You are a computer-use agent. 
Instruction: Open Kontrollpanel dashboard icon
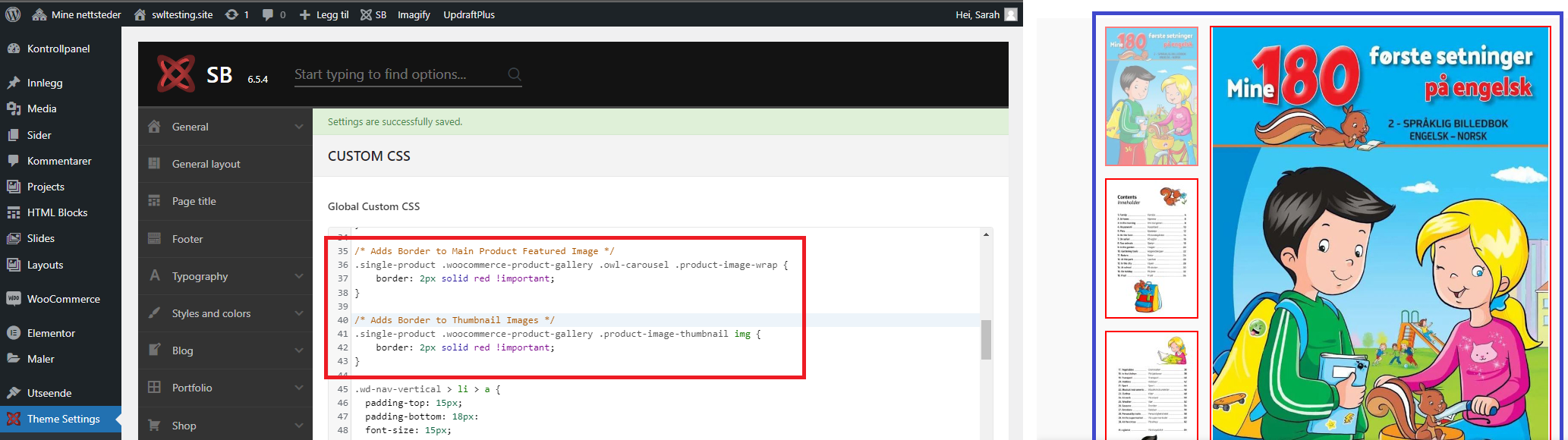point(14,49)
